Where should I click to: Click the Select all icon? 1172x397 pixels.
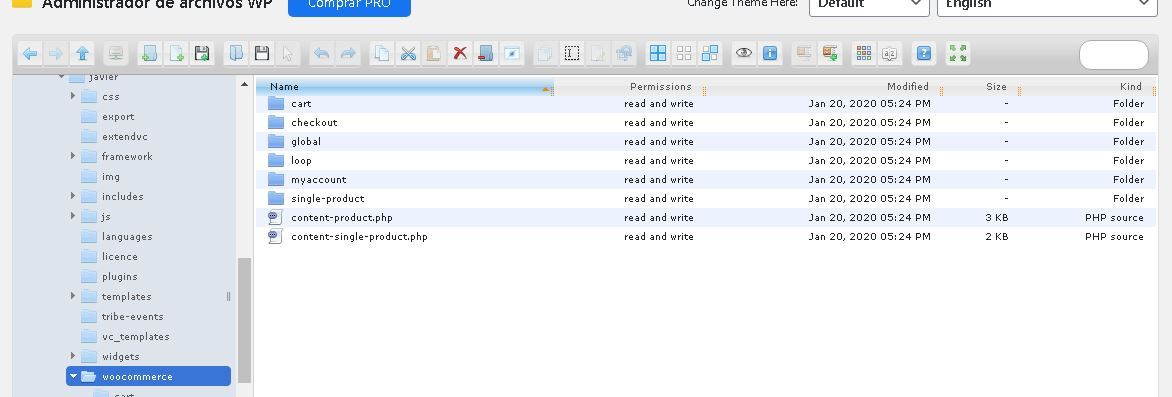coord(658,54)
